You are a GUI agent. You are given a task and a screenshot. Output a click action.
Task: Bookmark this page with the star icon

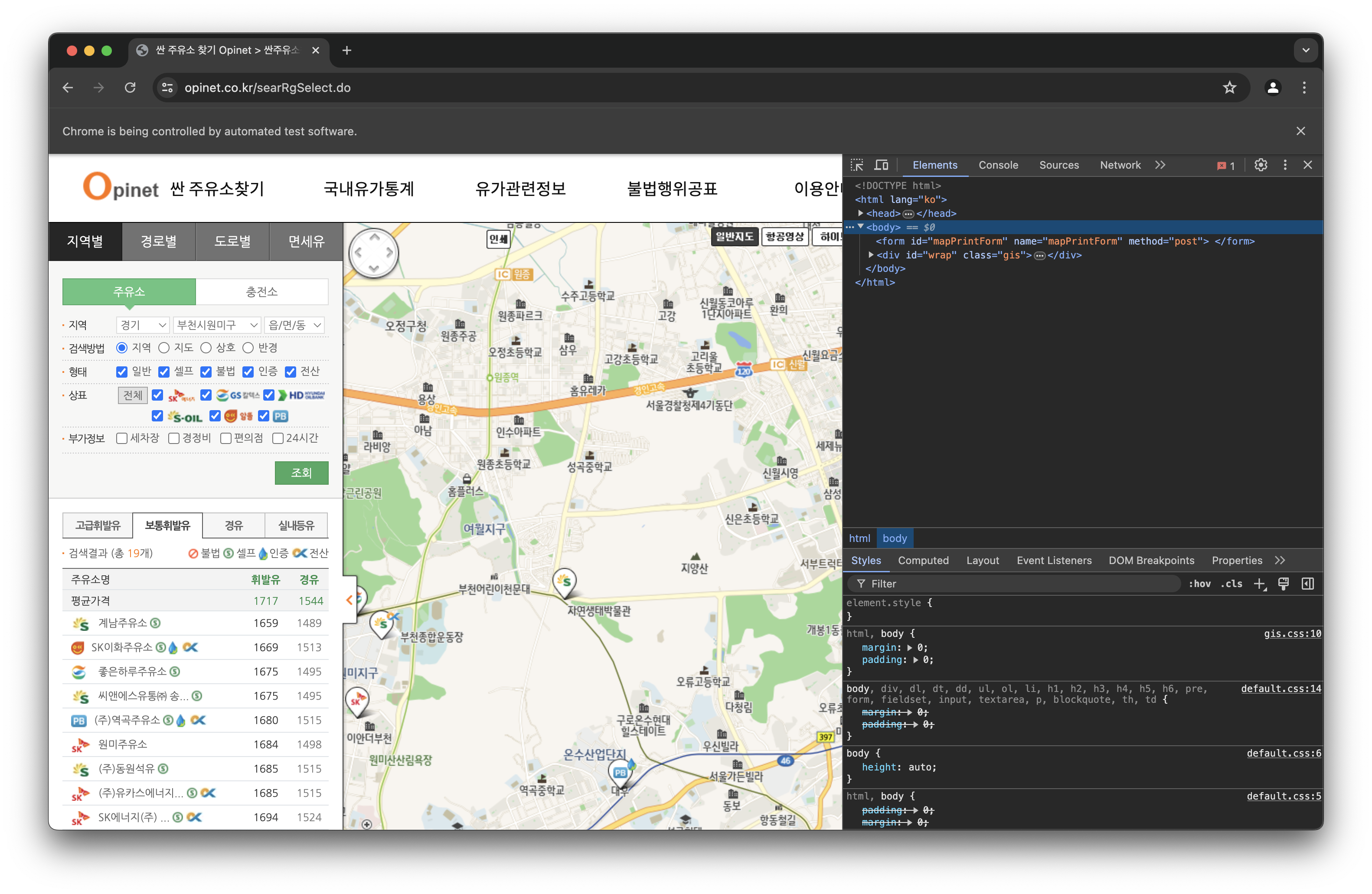(1230, 88)
